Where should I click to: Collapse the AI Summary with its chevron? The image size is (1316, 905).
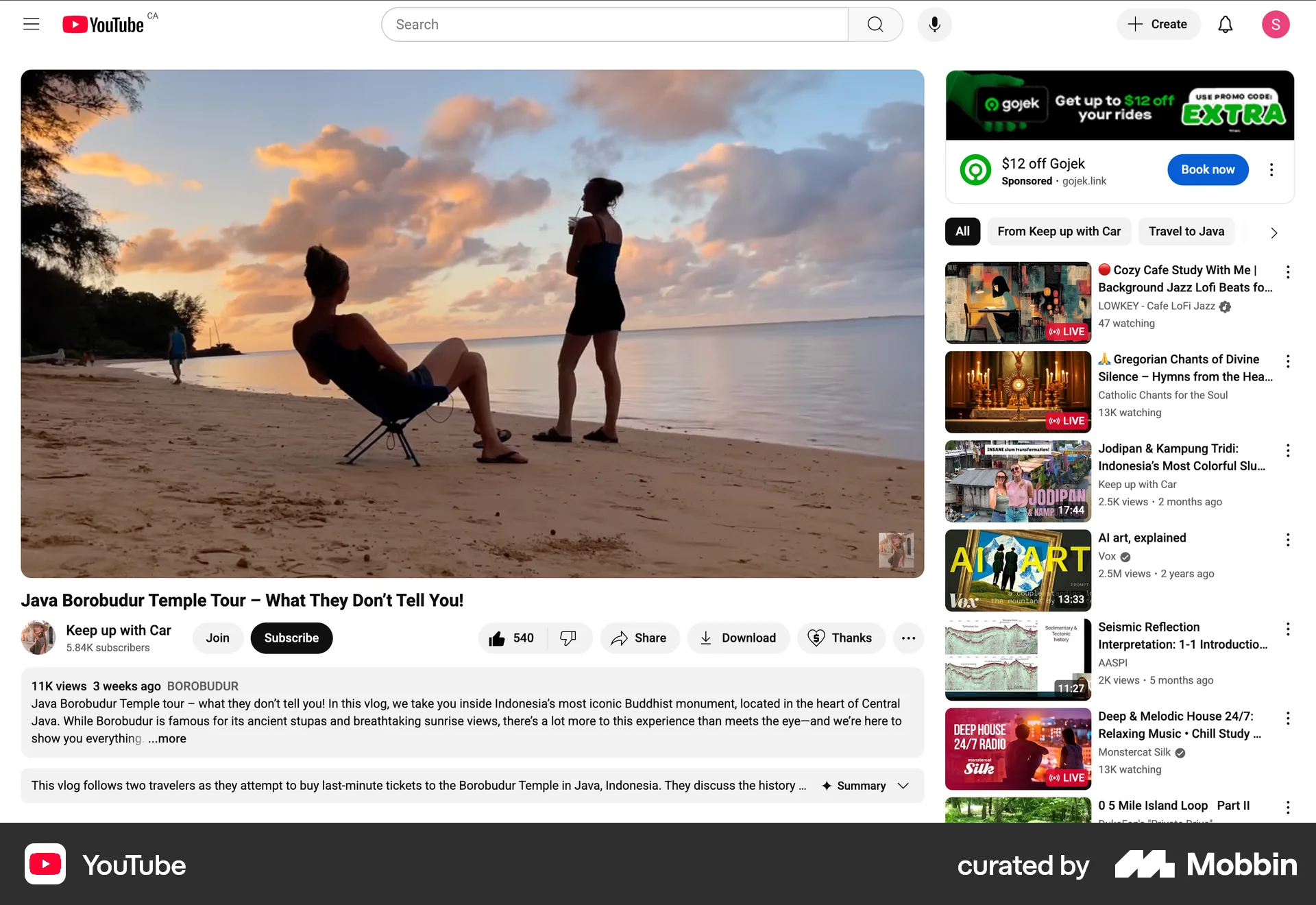point(902,786)
